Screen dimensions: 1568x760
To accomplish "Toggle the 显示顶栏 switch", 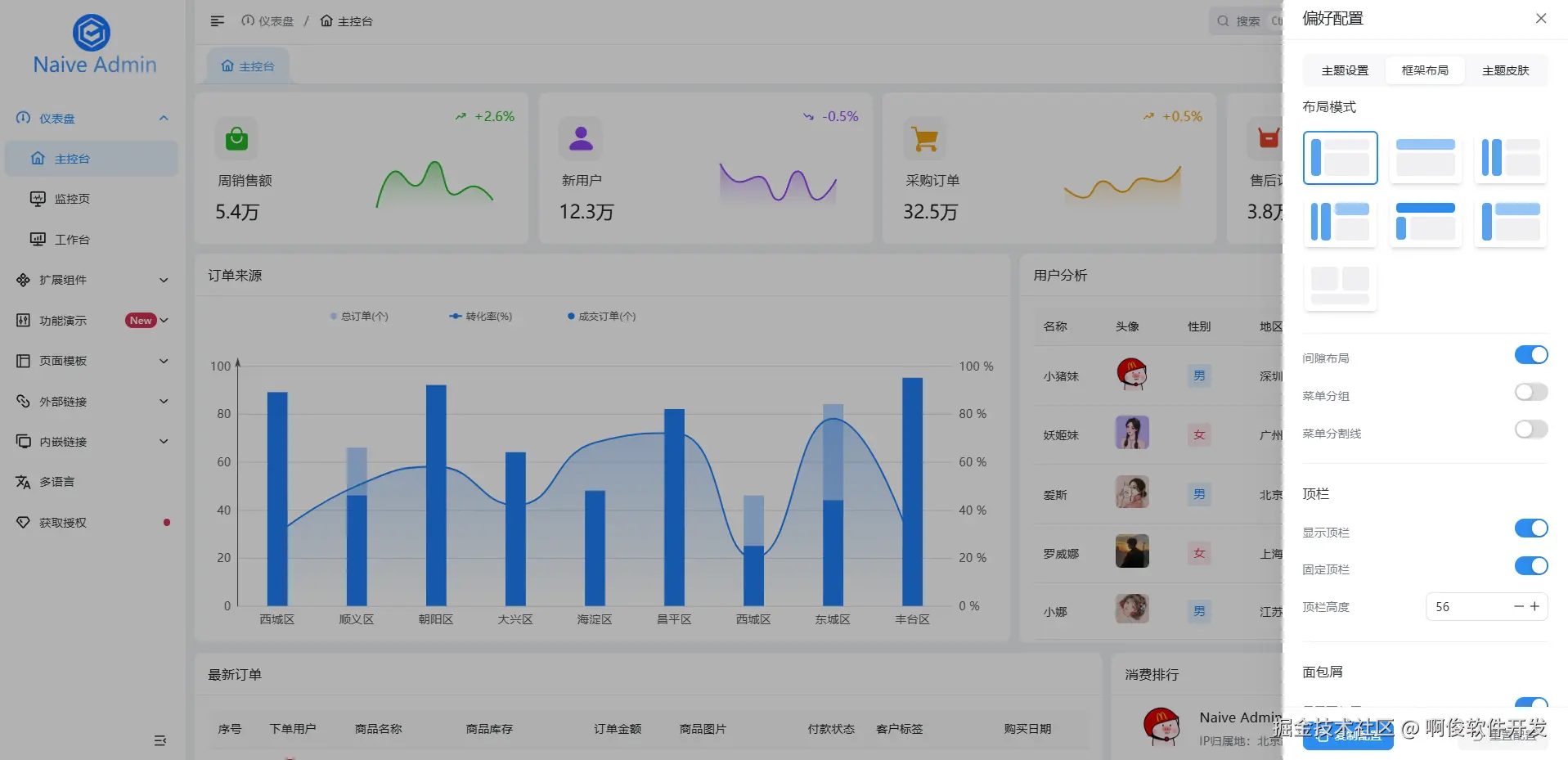I will 1531,528.
